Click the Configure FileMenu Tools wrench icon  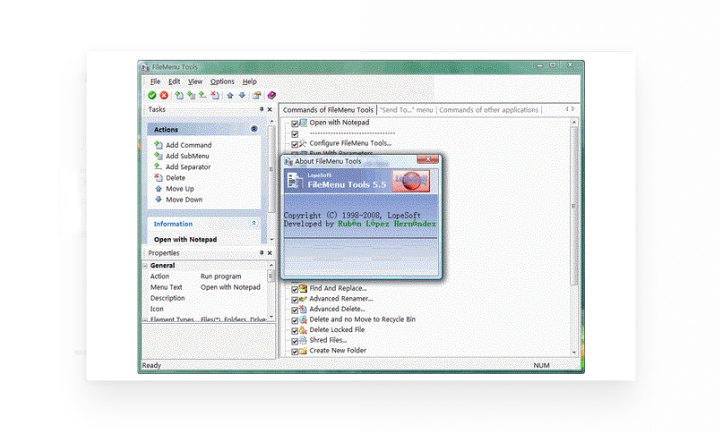pos(303,143)
